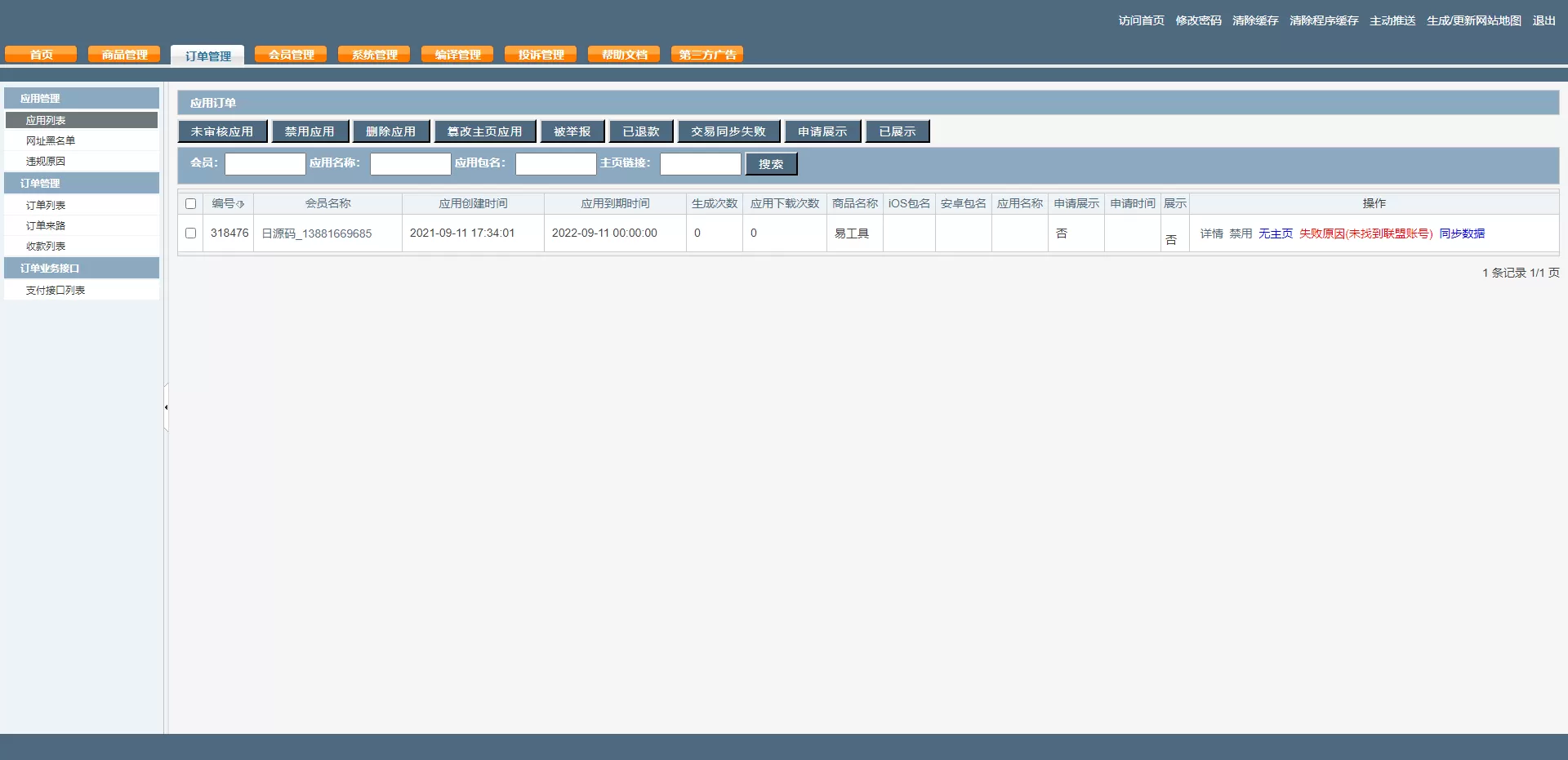1568x760 pixels.
Task: Click the 同步数据 link in the row
Action: click(x=1462, y=233)
